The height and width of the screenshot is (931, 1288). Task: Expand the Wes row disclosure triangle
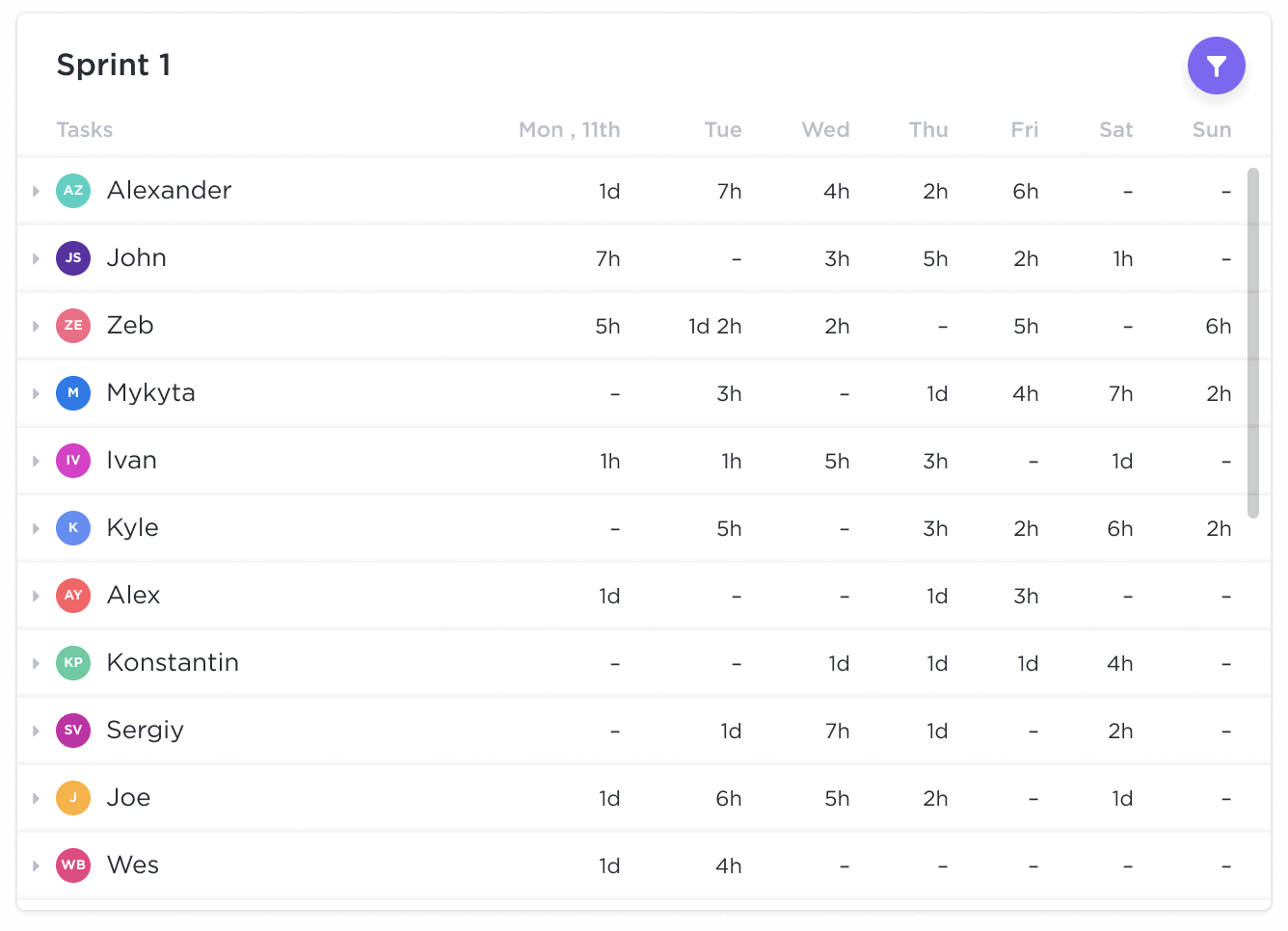pos(36,865)
